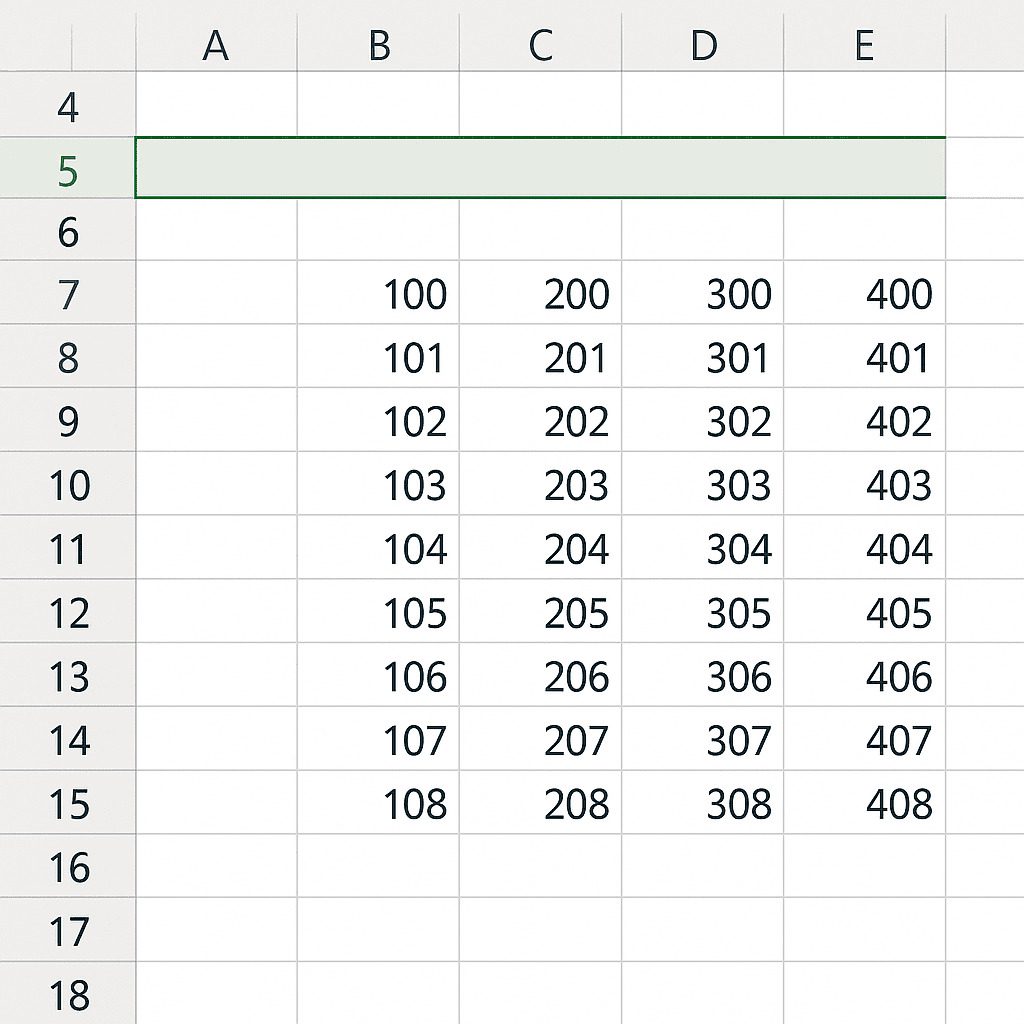Select cell showing 105
Image resolution: width=1024 pixels, height=1024 pixels.
tap(378, 613)
